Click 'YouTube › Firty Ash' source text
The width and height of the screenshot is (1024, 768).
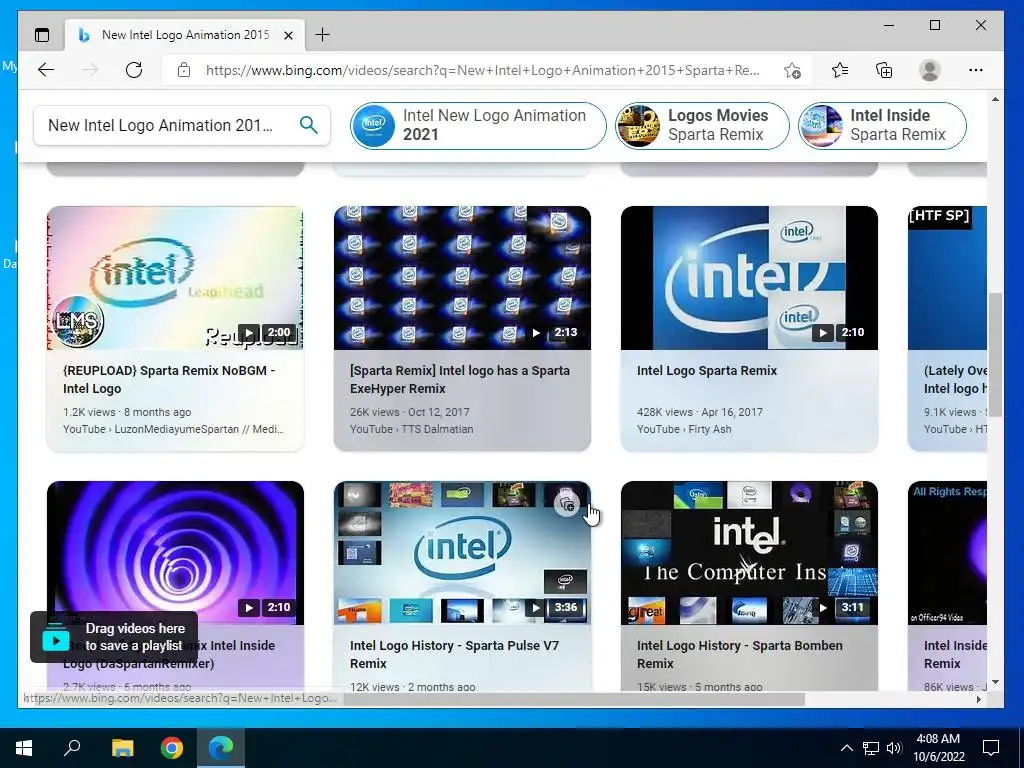click(684, 429)
